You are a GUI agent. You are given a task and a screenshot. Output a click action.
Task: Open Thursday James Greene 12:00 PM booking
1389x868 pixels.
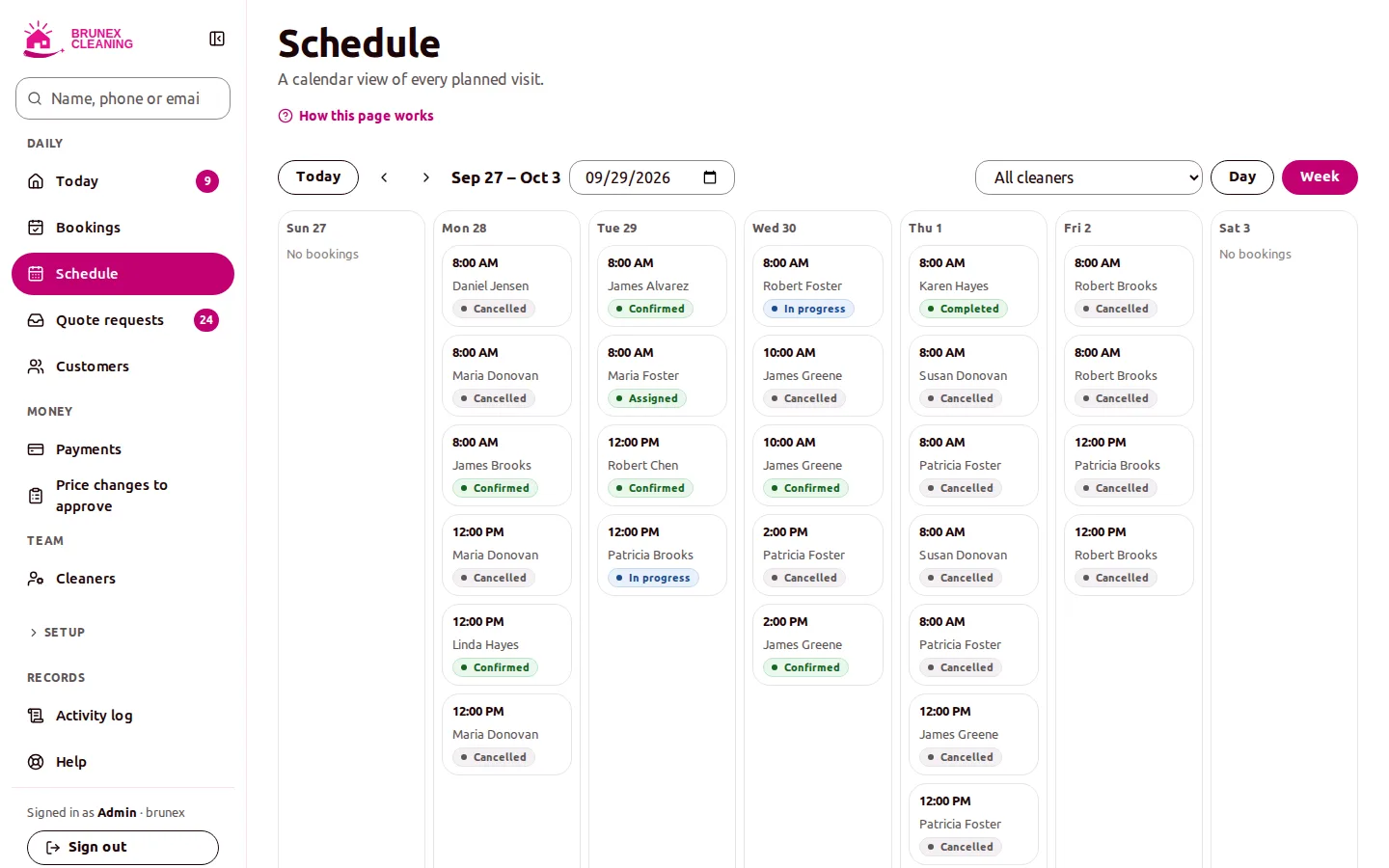tap(973, 734)
